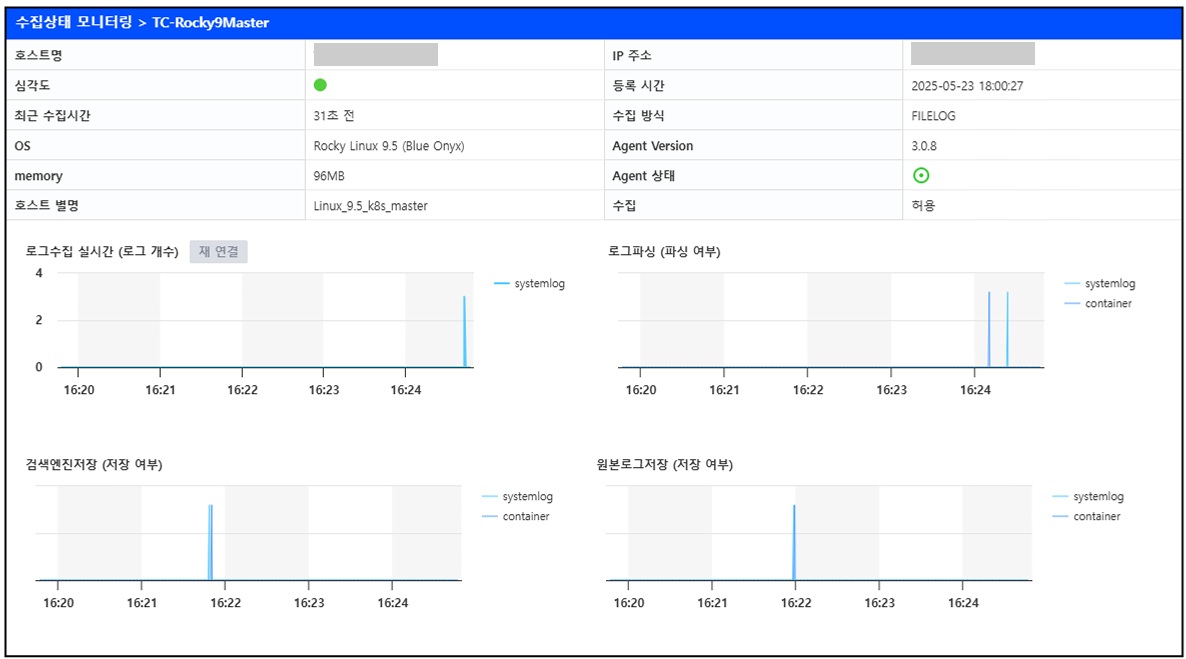This screenshot has width=1186, height=659.
Task: Click the Agent Version value 3.0.8
Action: coord(924,146)
